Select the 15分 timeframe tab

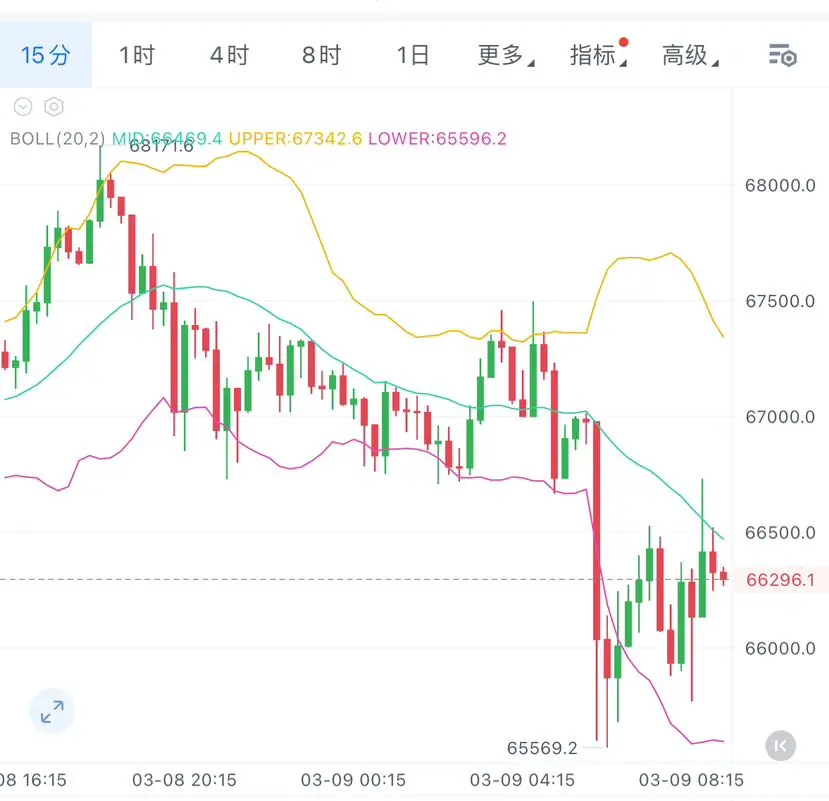45,55
